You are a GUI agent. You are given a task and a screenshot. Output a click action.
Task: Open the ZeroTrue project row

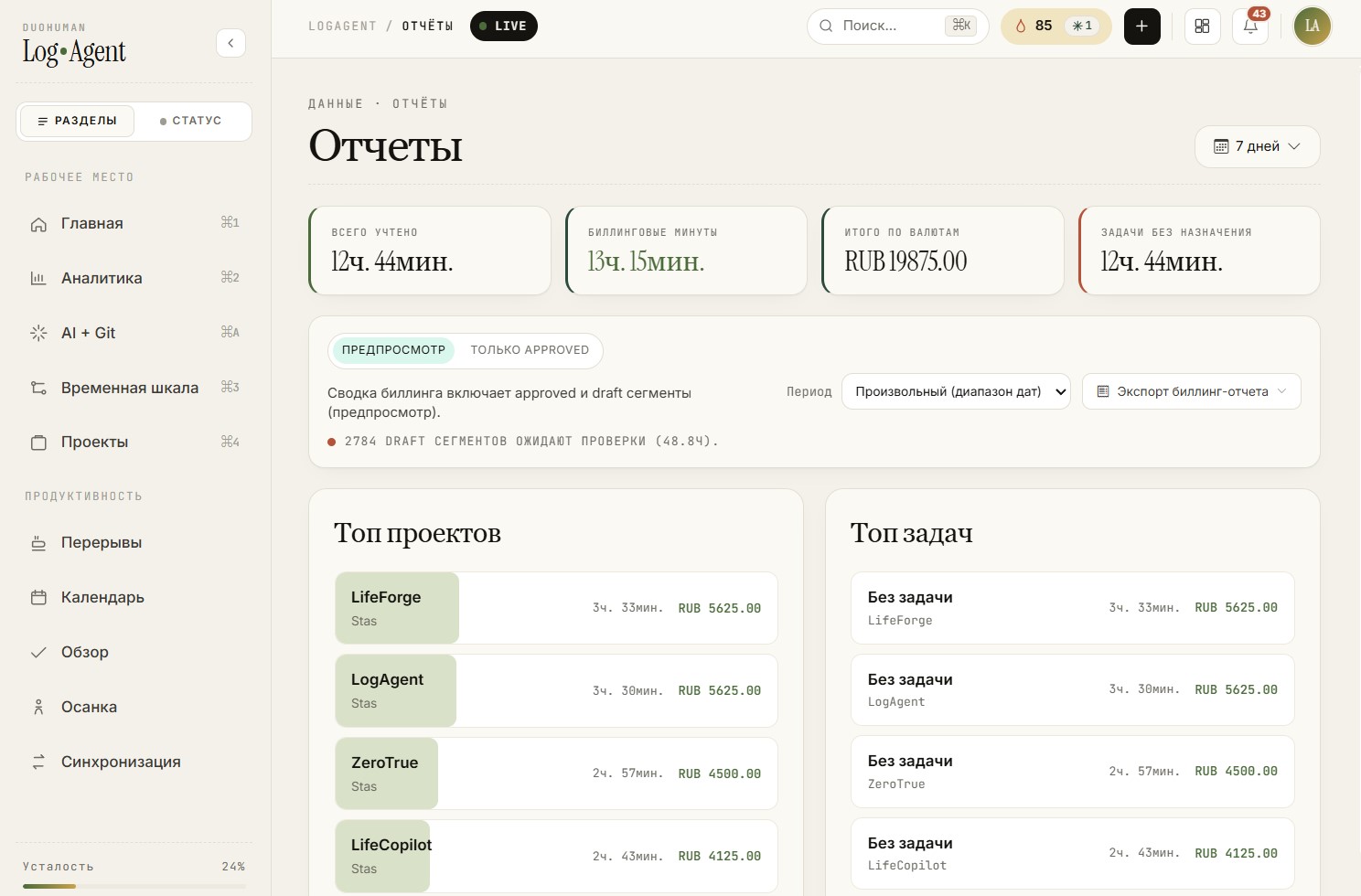tap(556, 773)
